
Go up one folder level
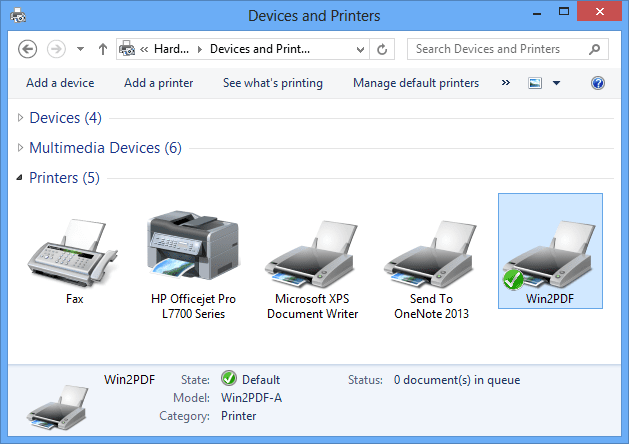tap(103, 49)
